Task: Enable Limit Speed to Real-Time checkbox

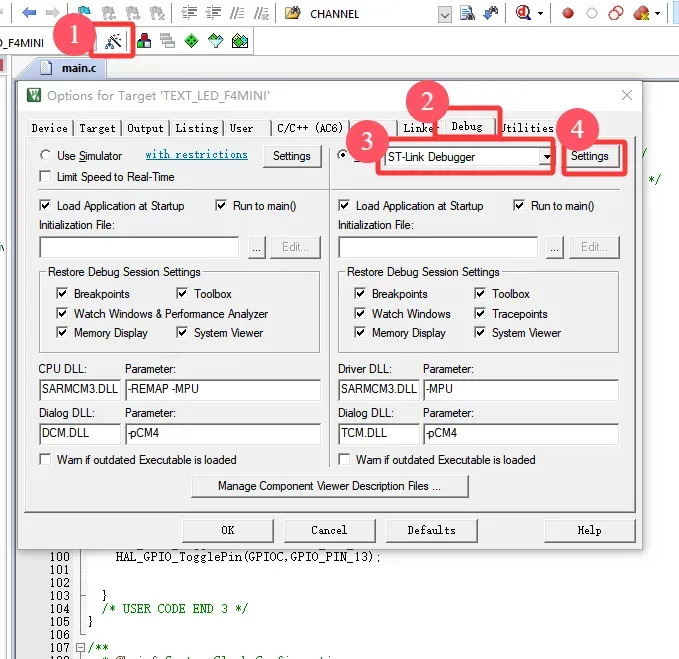Action: (47, 177)
